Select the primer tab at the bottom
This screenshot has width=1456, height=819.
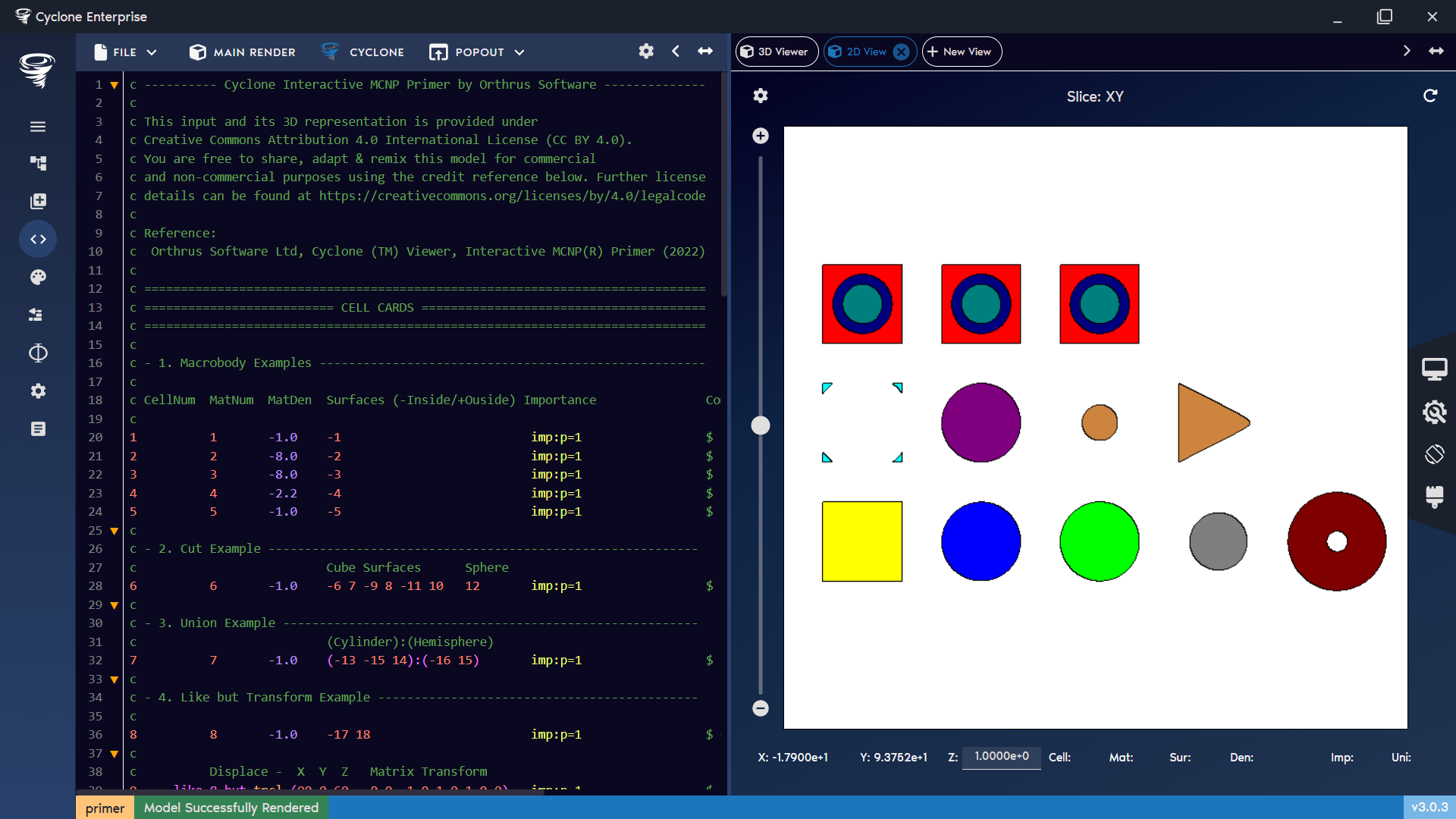(105, 808)
